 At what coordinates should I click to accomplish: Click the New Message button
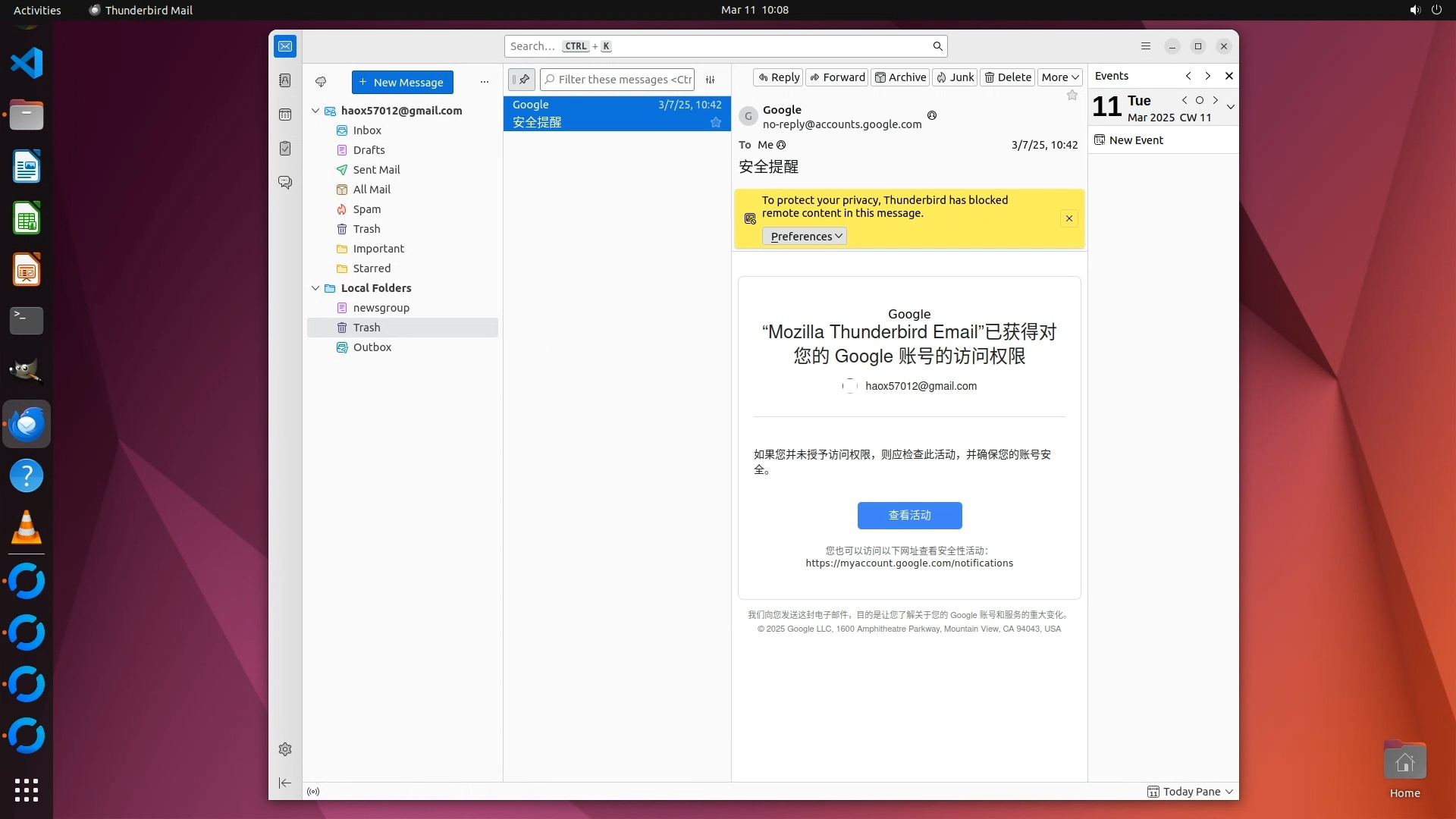(402, 82)
